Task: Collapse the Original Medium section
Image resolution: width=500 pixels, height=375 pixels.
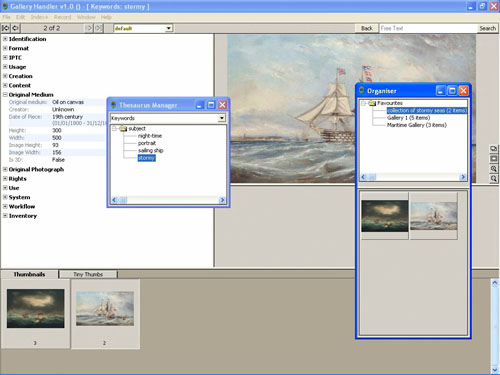Action: (x=5, y=95)
